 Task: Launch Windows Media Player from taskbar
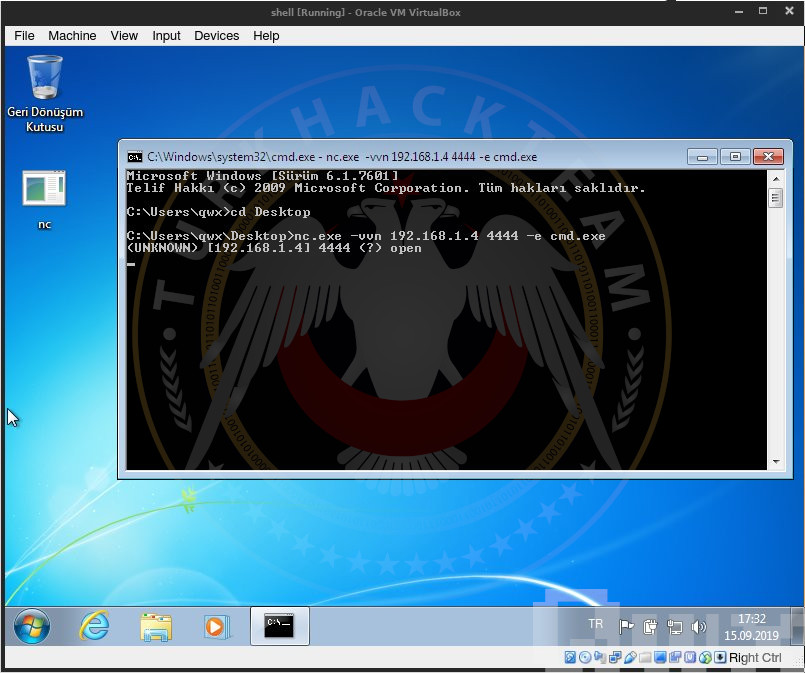217,626
